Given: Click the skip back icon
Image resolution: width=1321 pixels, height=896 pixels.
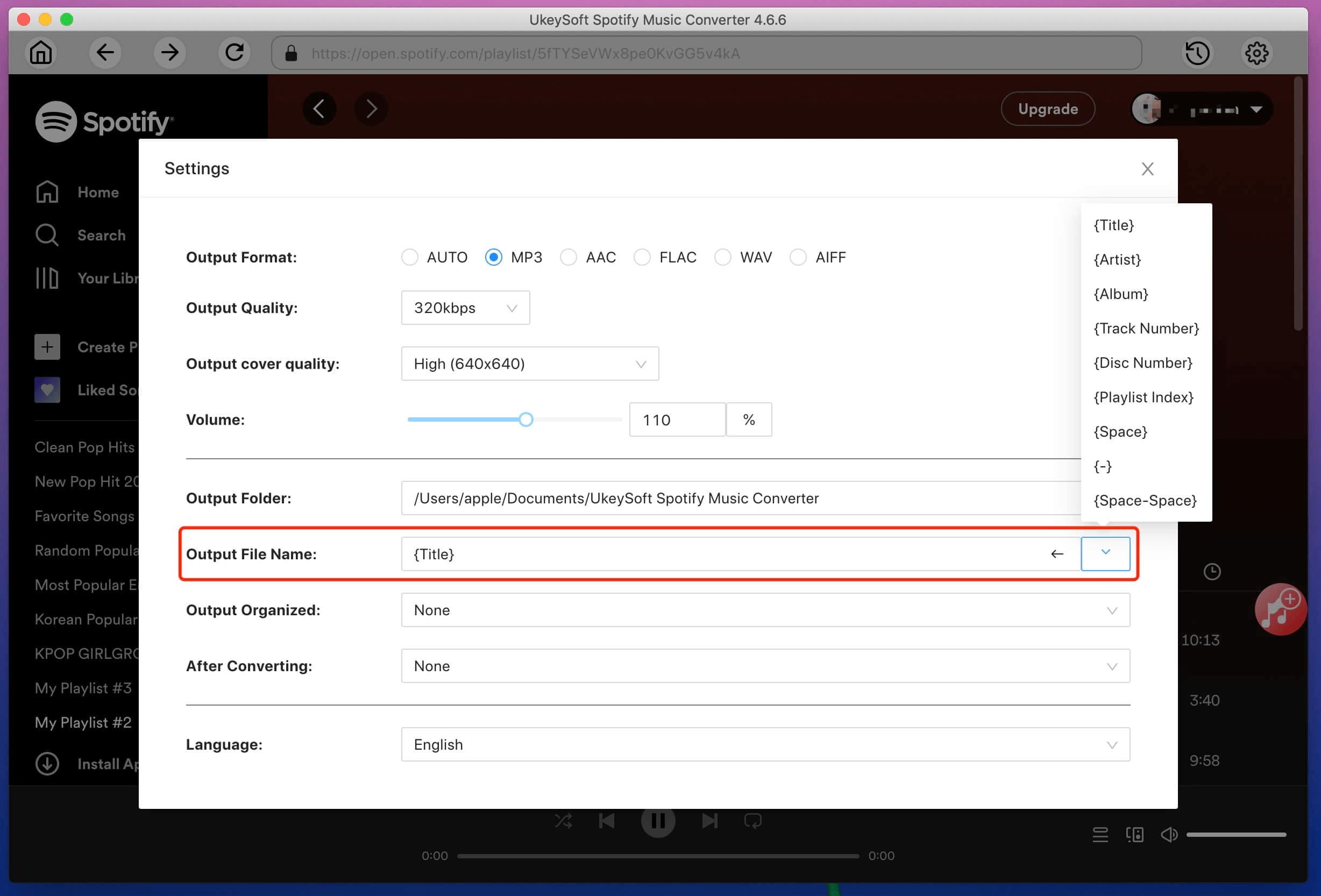Looking at the screenshot, I should [x=608, y=821].
